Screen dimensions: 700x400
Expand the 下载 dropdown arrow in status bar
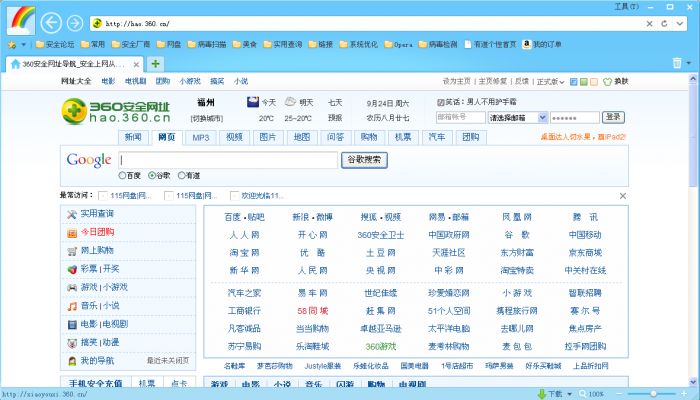569,394
